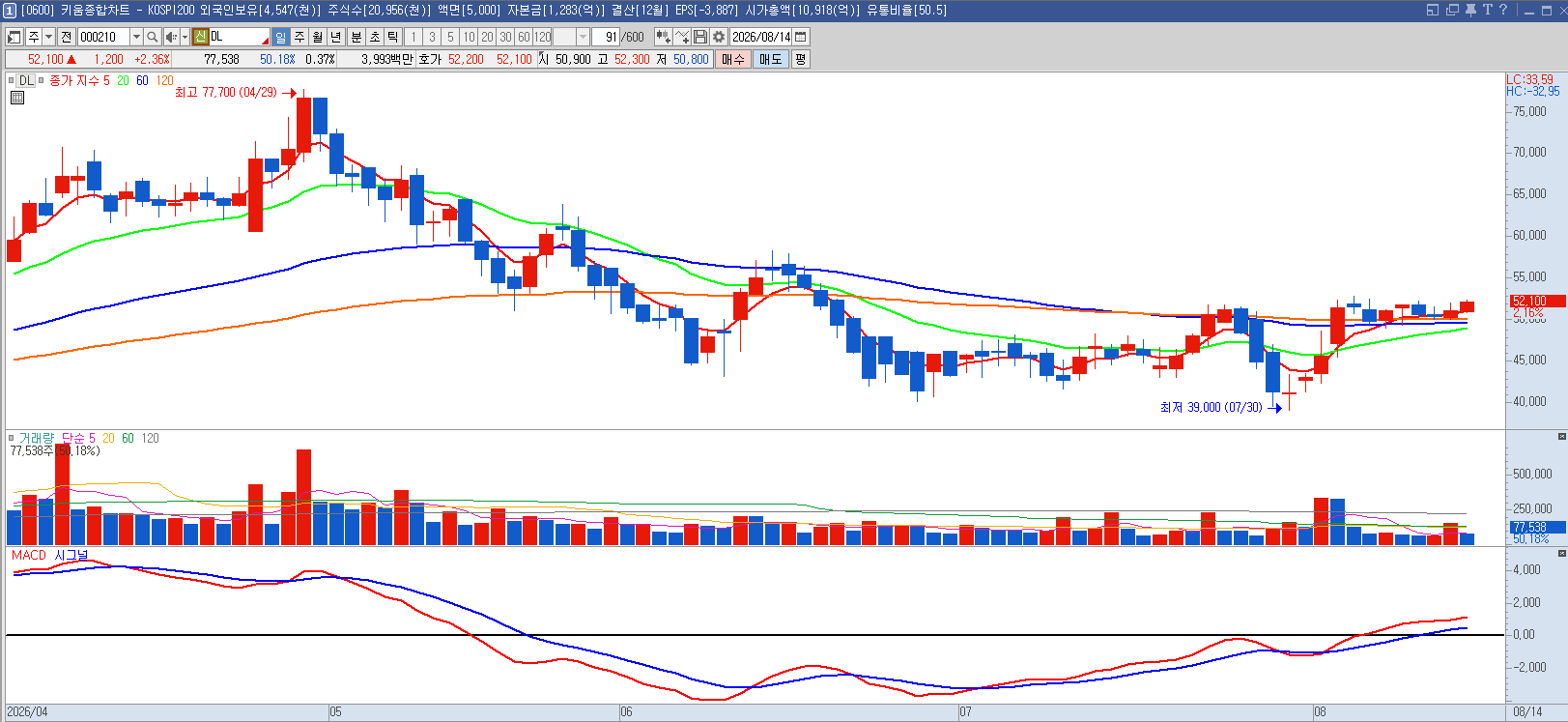1568x722 pixels.
Task: Click the current price tag 52,100 on axis
Action: pos(1537,301)
